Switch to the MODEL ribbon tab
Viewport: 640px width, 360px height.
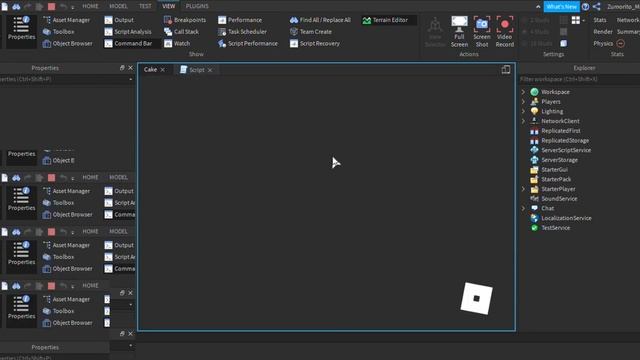coord(118,6)
